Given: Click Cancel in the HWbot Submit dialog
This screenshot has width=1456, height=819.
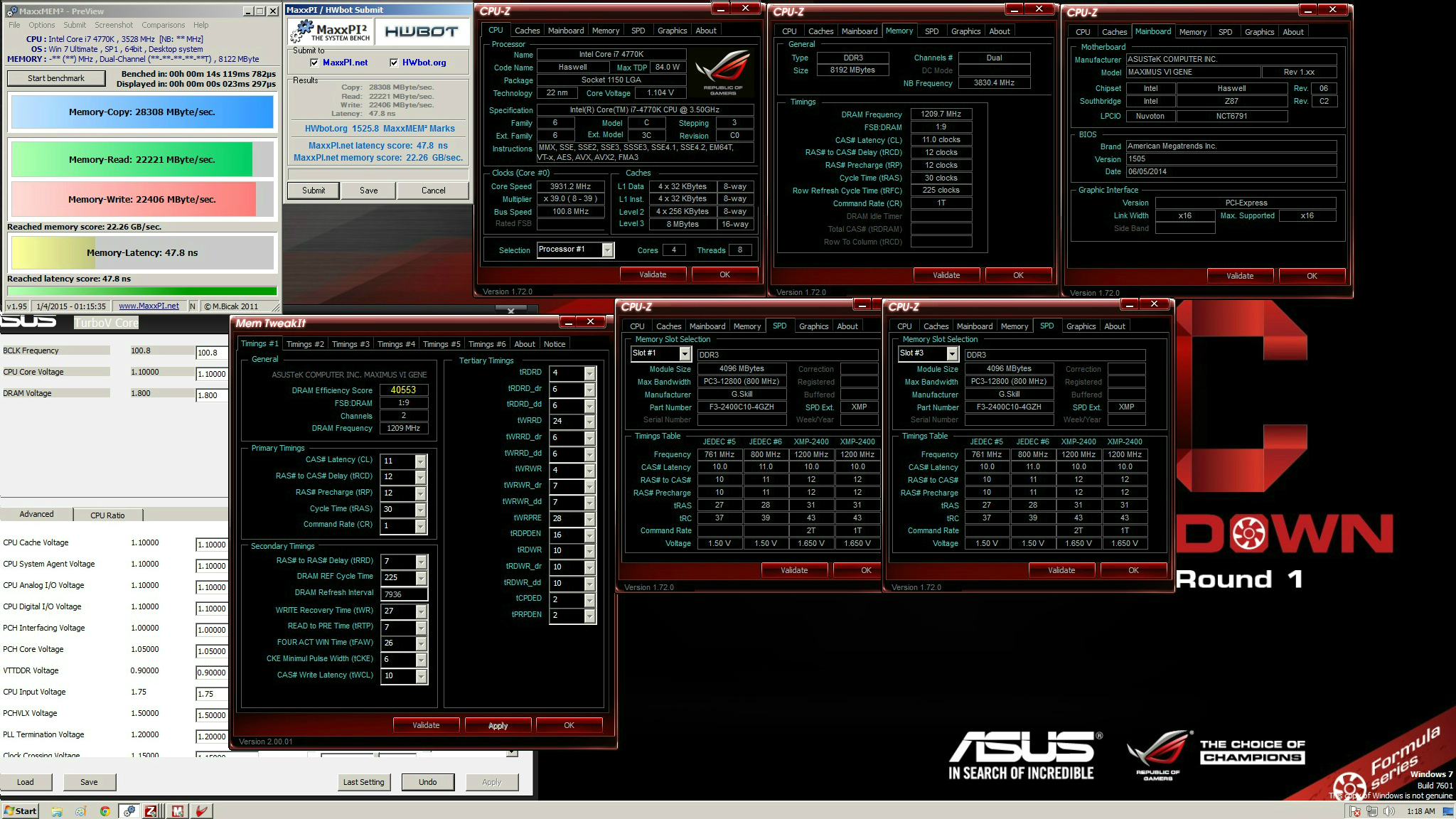Looking at the screenshot, I should (433, 191).
